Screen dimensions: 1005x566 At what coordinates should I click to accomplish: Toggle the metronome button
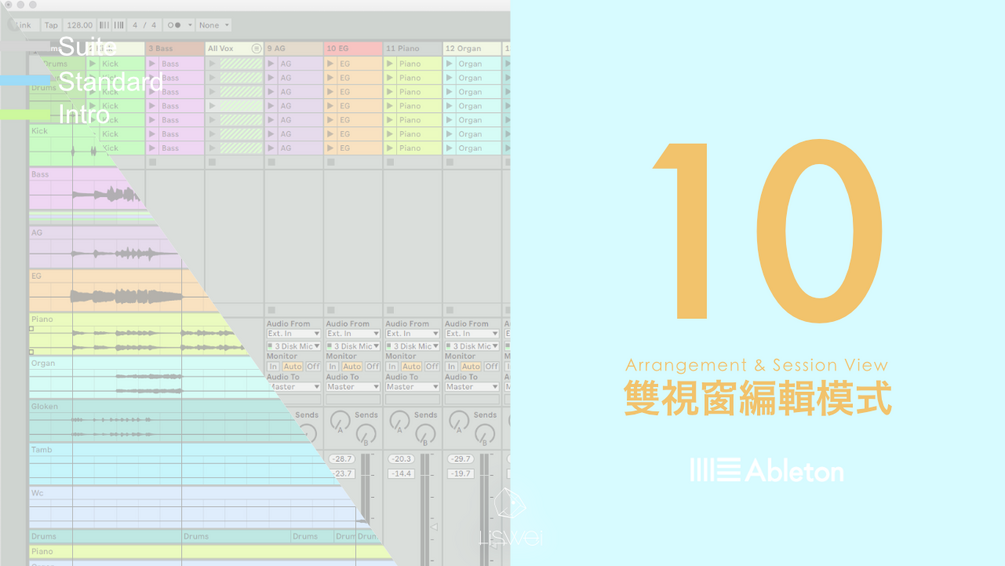[174, 25]
